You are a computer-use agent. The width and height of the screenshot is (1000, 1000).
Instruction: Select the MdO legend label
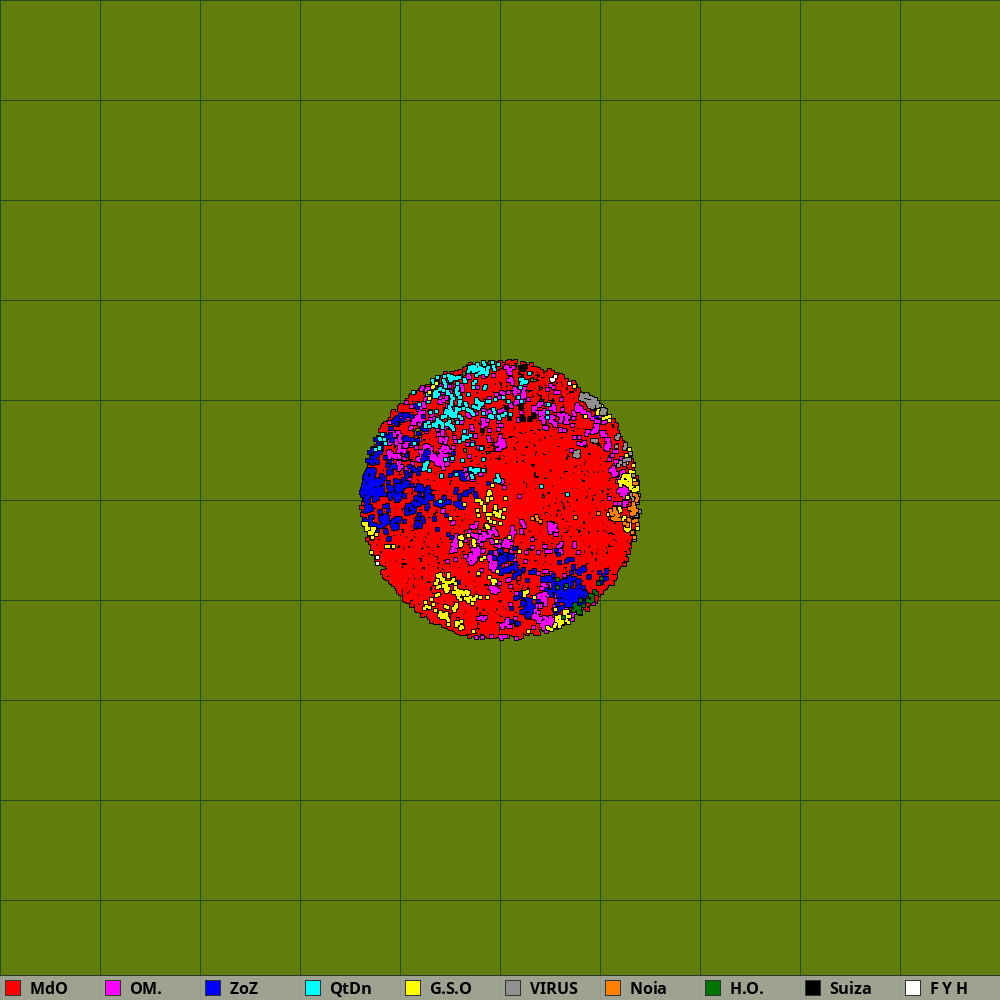48,988
